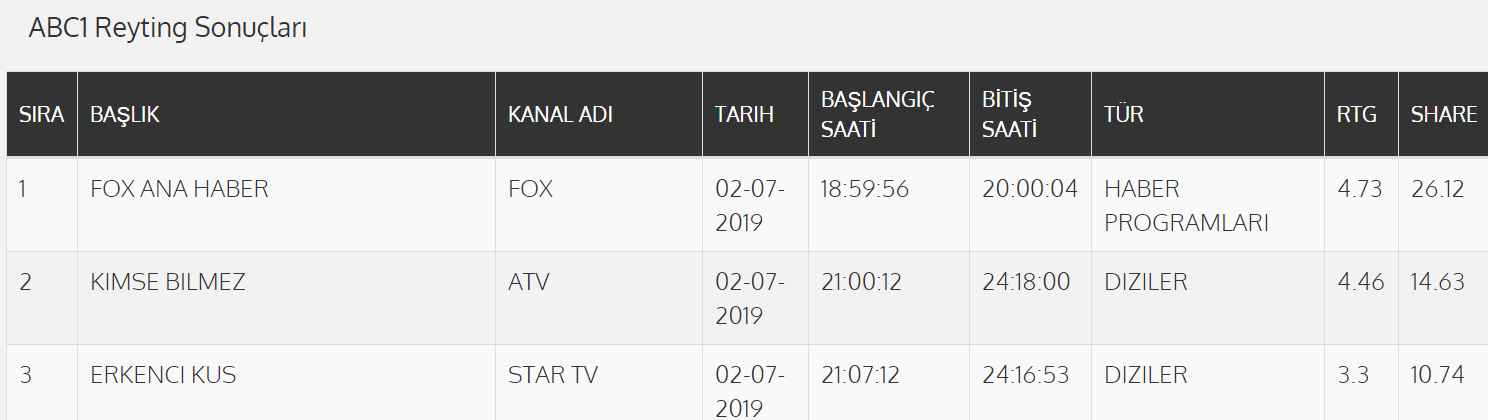Click the 24:16:53 end time cell
The width and height of the screenshot is (1488, 420).
pyautogui.click(x=1025, y=375)
